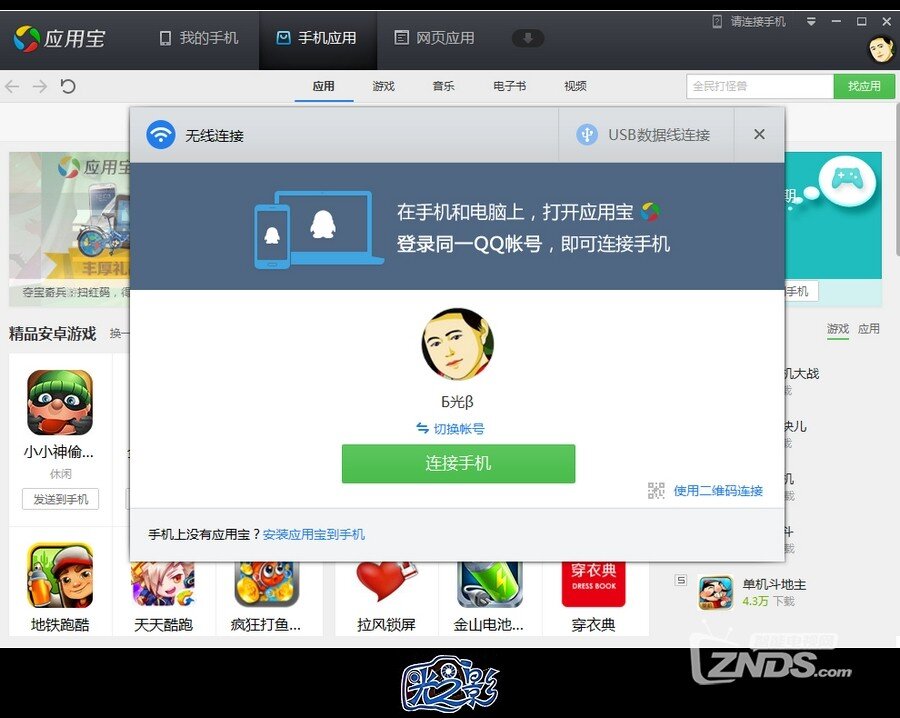Open the 我的手机 tab
The height and width of the screenshot is (718, 900).
coord(199,38)
